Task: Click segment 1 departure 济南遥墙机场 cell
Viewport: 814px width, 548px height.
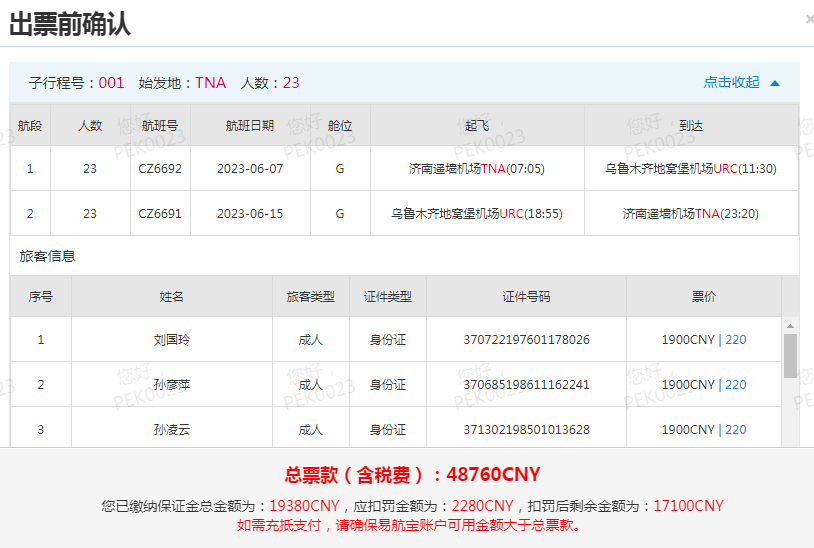Action: pyautogui.click(x=476, y=169)
